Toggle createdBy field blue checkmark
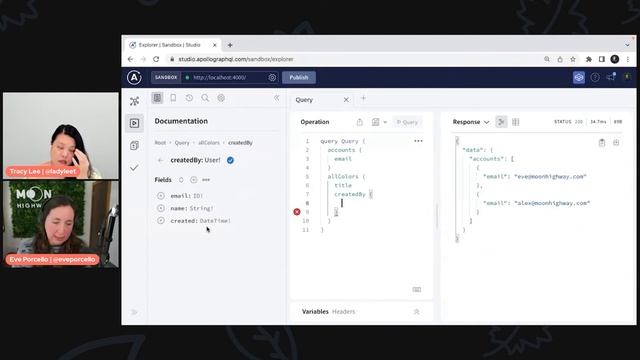Viewport: 640px width, 360px height. [x=230, y=160]
